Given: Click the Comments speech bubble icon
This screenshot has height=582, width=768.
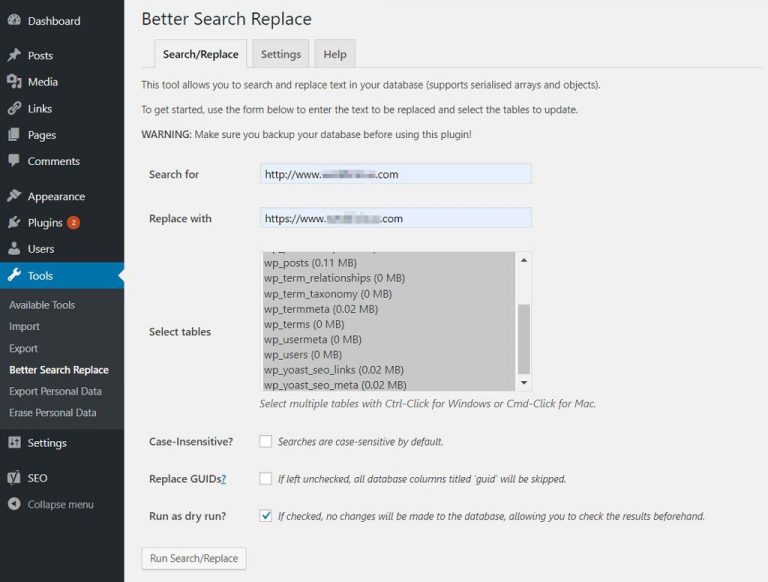Looking at the screenshot, I should [14, 161].
